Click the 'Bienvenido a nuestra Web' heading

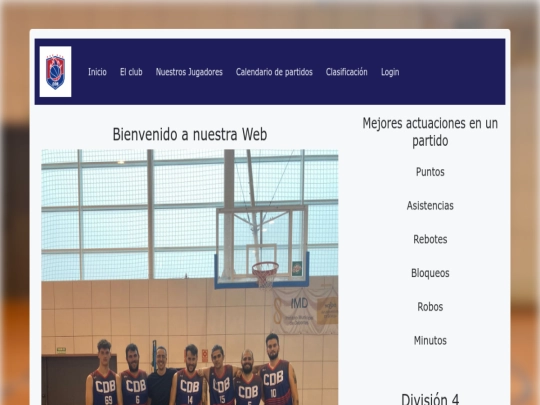(x=190, y=134)
